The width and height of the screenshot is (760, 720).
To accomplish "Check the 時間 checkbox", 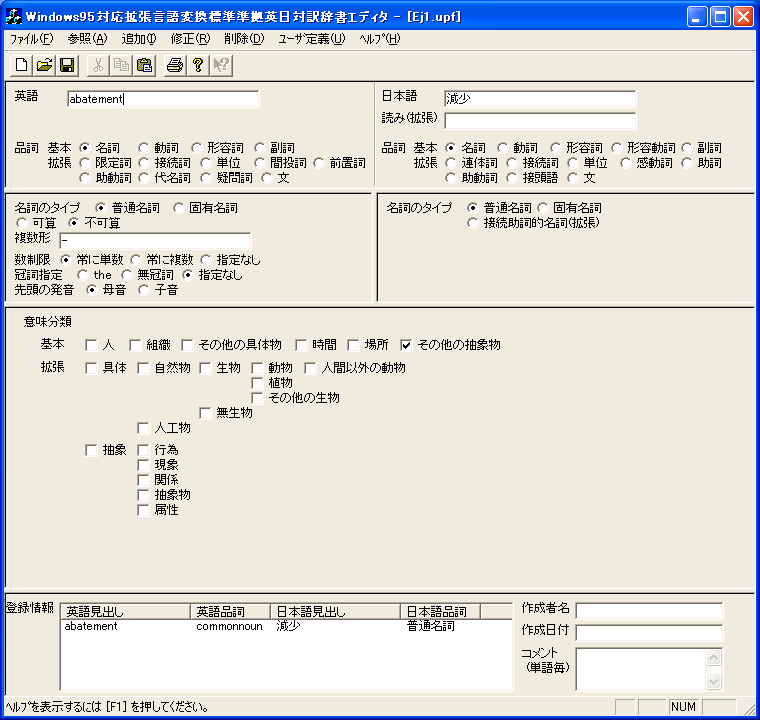I will pyautogui.click(x=301, y=345).
